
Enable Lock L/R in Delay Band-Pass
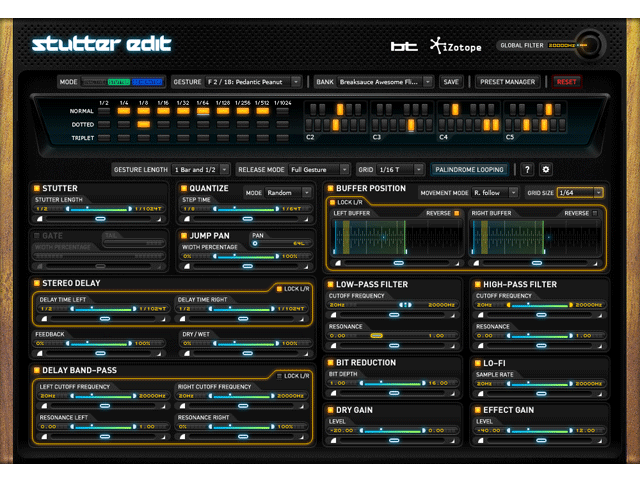tap(280, 376)
